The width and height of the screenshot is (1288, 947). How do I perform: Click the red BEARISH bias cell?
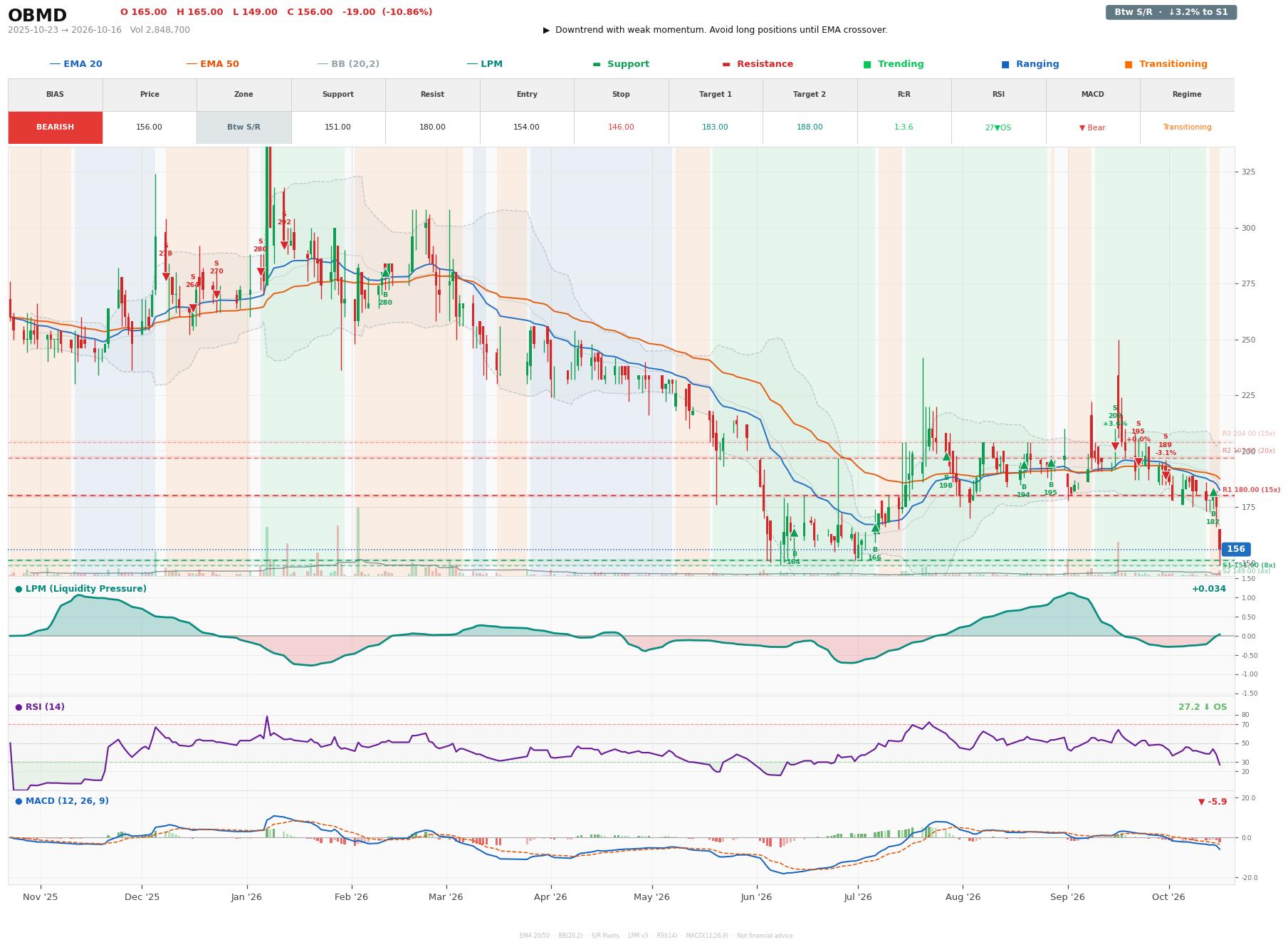[x=56, y=127]
